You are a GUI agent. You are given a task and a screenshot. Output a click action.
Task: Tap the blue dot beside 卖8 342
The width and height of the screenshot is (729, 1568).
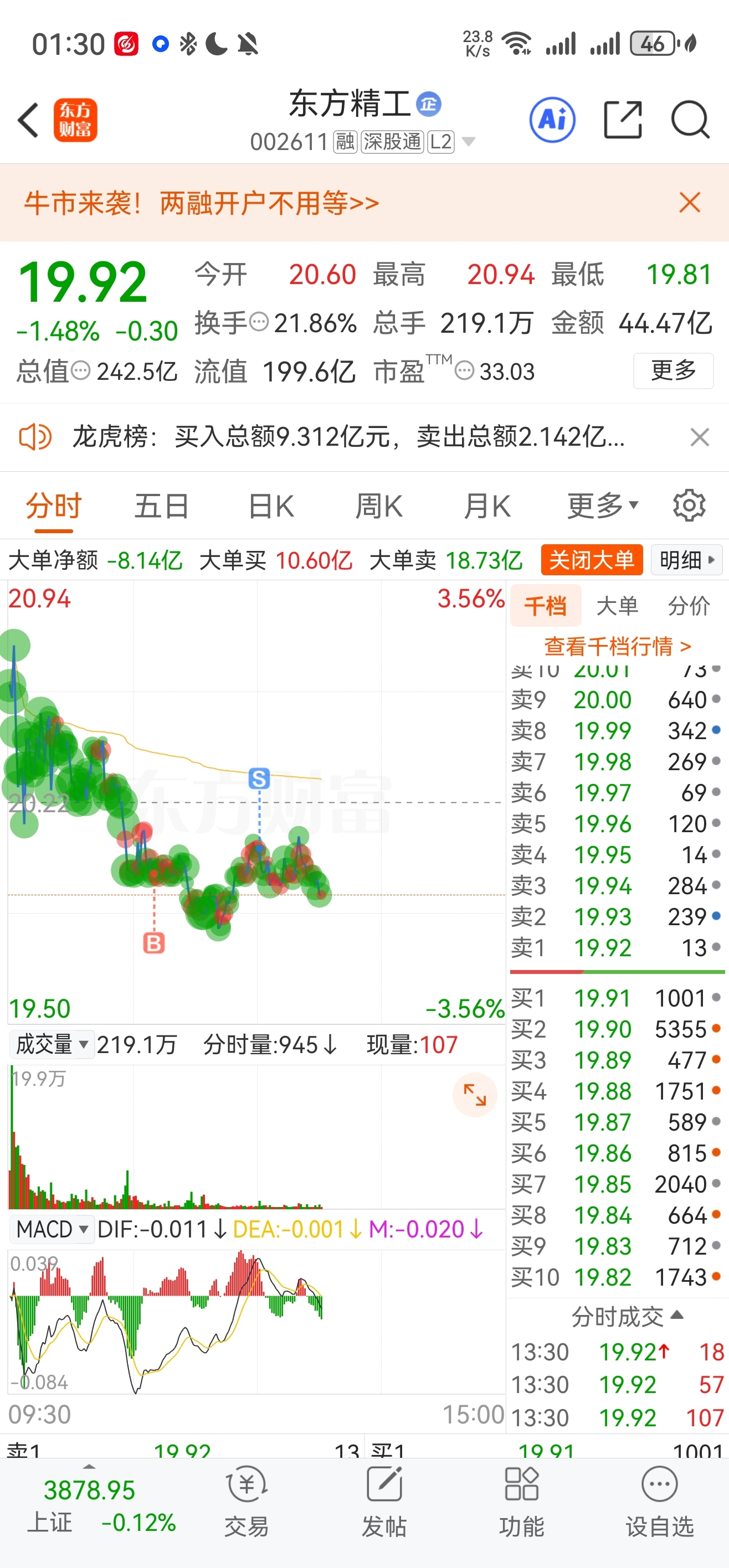coord(716,730)
